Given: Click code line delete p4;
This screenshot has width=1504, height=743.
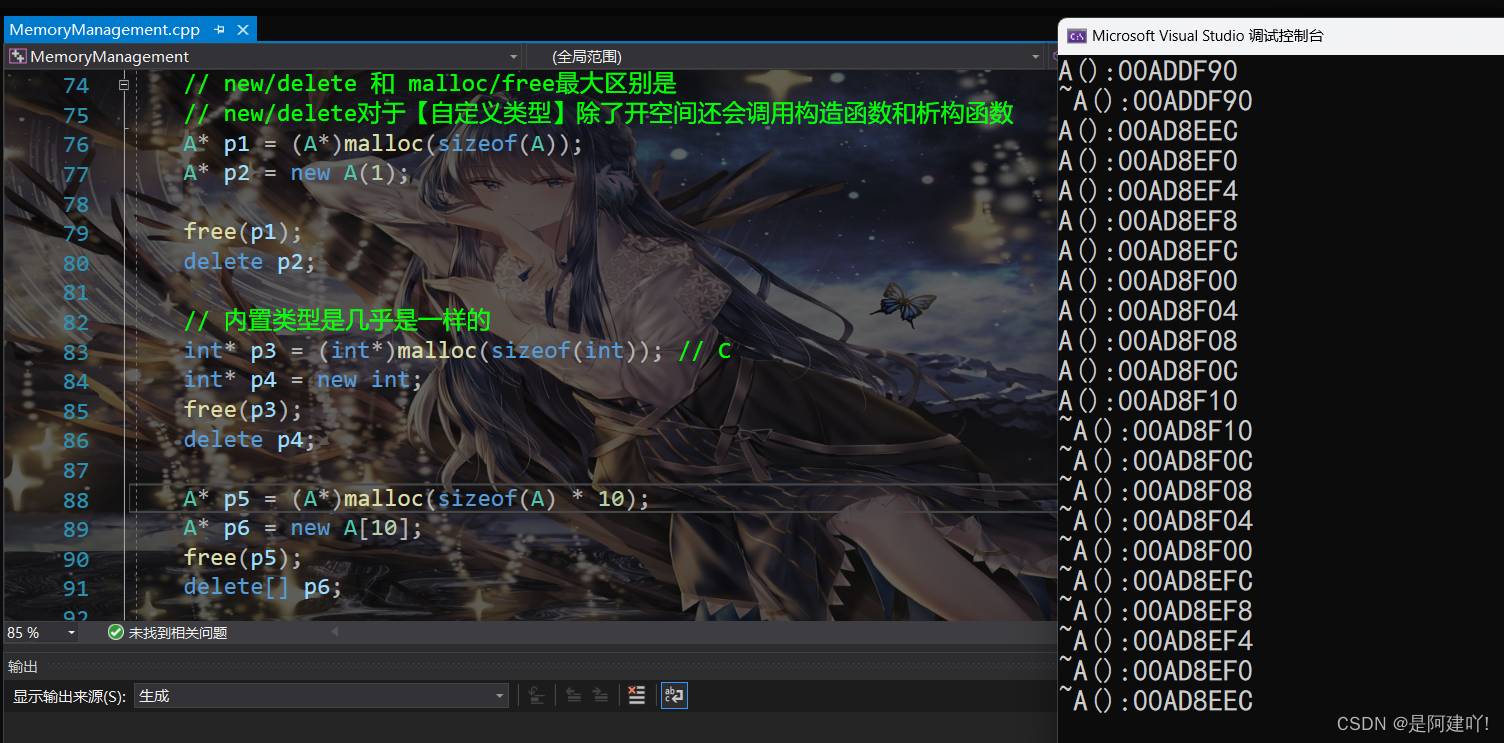Looking at the screenshot, I should pyautogui.click(x=249, y=439).
